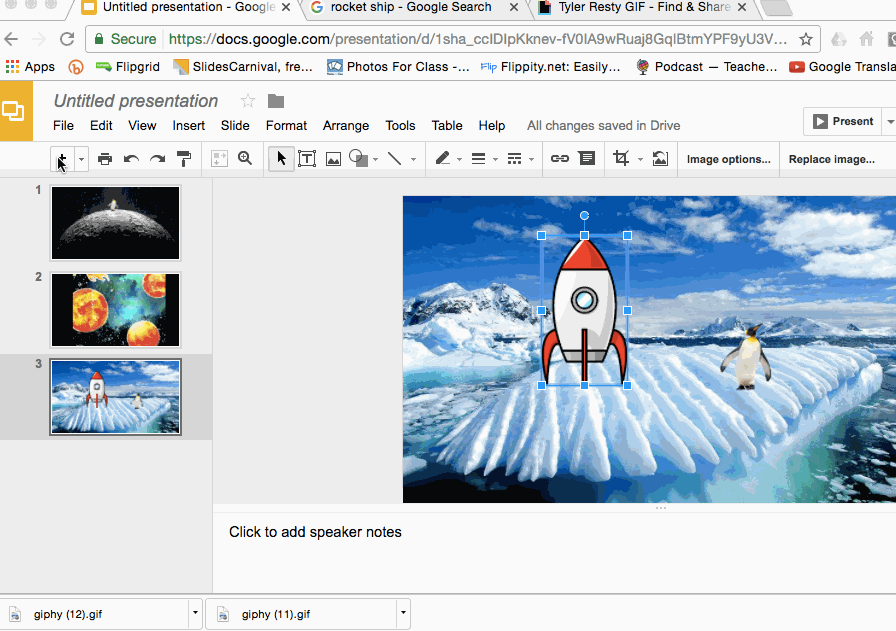Click the Insert link icon
The image size is (896, 631).
[560, 159]
